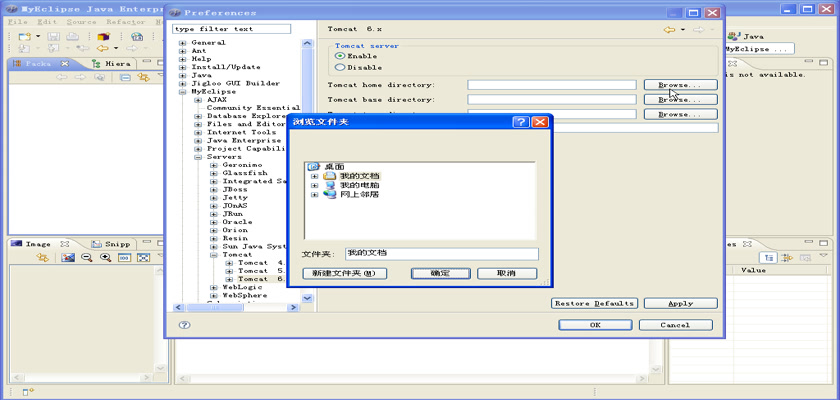Image resolution: width=840 pixels, height=400 pixels.
Task: Open the File menu
Action: pos(18,22)
